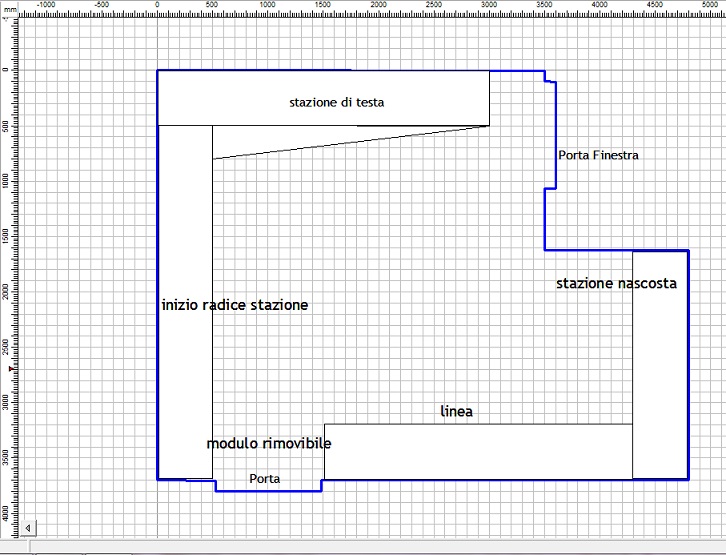Click inside the rectangle beneath 'linea' label
Viewport: 726px width, 555px height.
pos(478,452)
